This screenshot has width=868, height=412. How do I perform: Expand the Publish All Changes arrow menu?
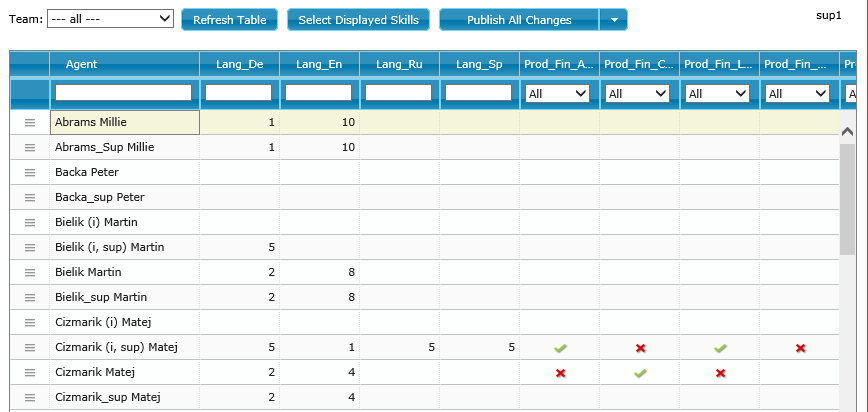(x=613, y=20)
